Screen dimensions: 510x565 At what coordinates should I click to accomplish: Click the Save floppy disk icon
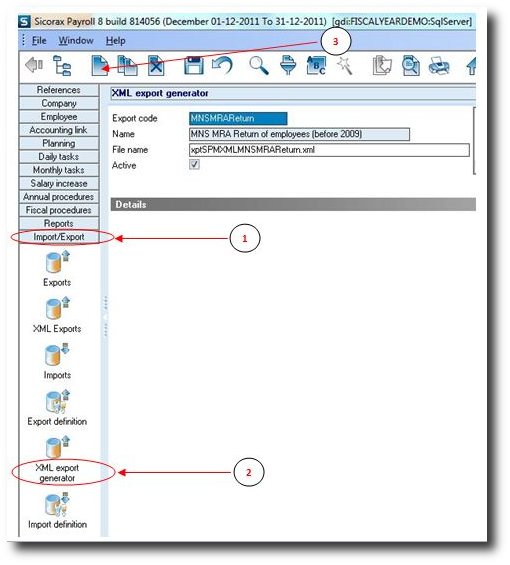[194, 66]
